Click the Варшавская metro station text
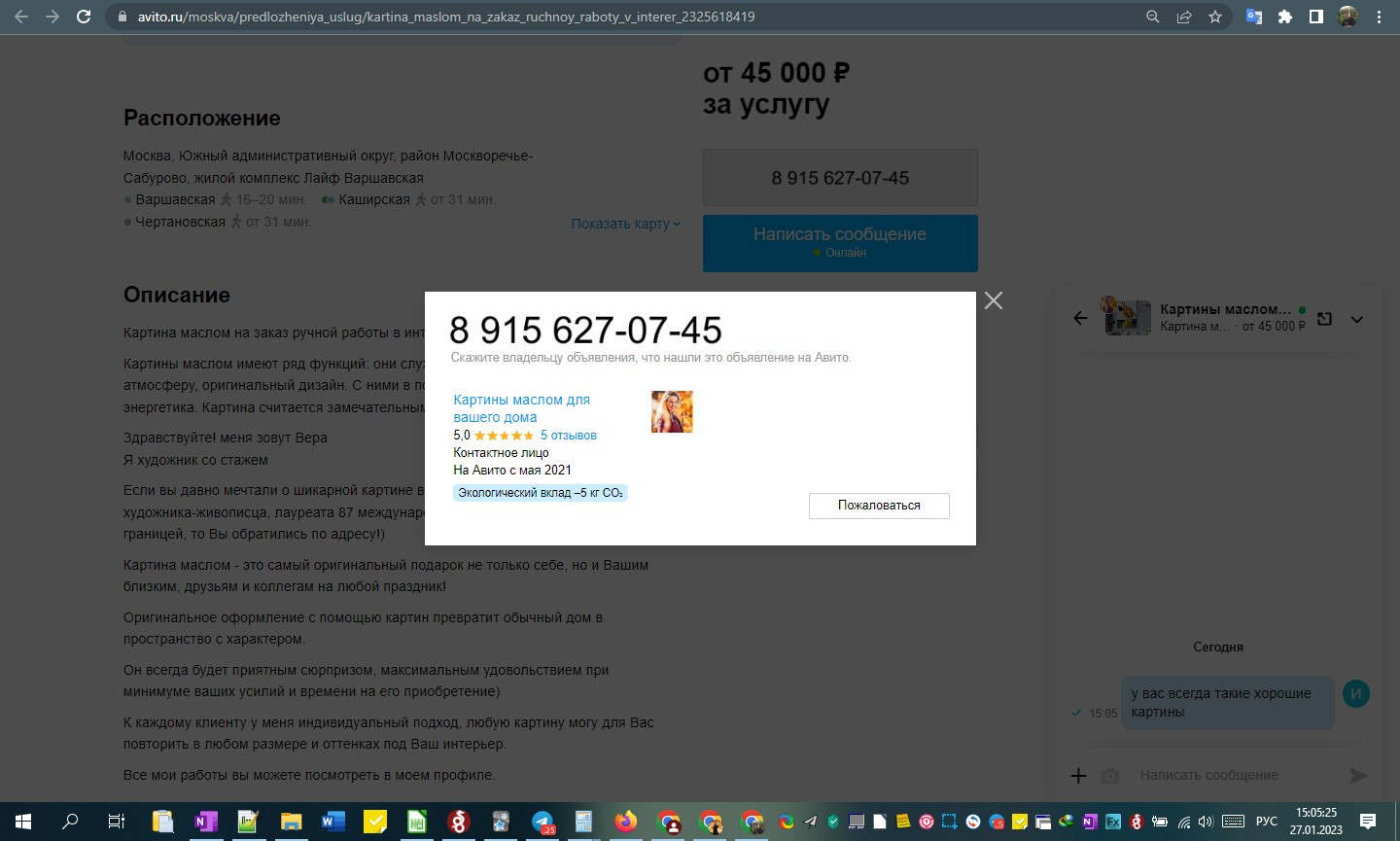 click(175, 199)
